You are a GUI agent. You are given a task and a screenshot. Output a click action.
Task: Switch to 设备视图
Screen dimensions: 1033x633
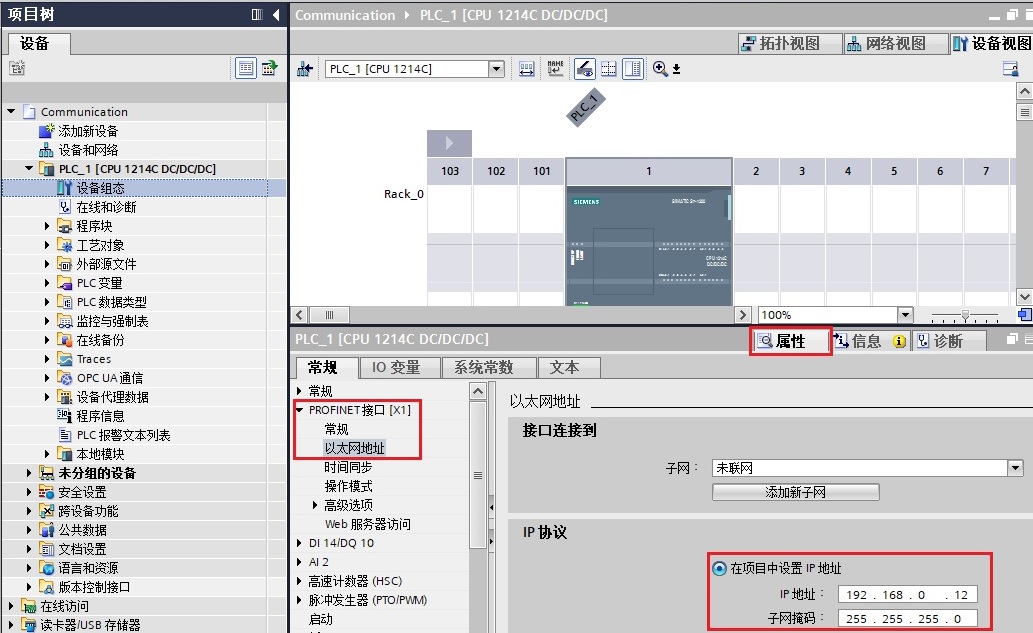click(991, 43)
